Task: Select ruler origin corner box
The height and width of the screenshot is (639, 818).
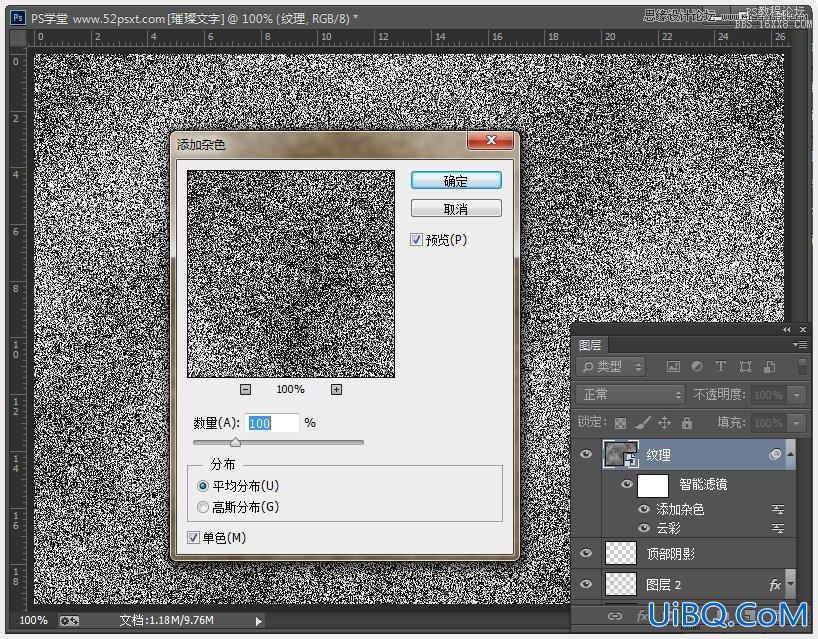Action: click(x=18, y=38)
